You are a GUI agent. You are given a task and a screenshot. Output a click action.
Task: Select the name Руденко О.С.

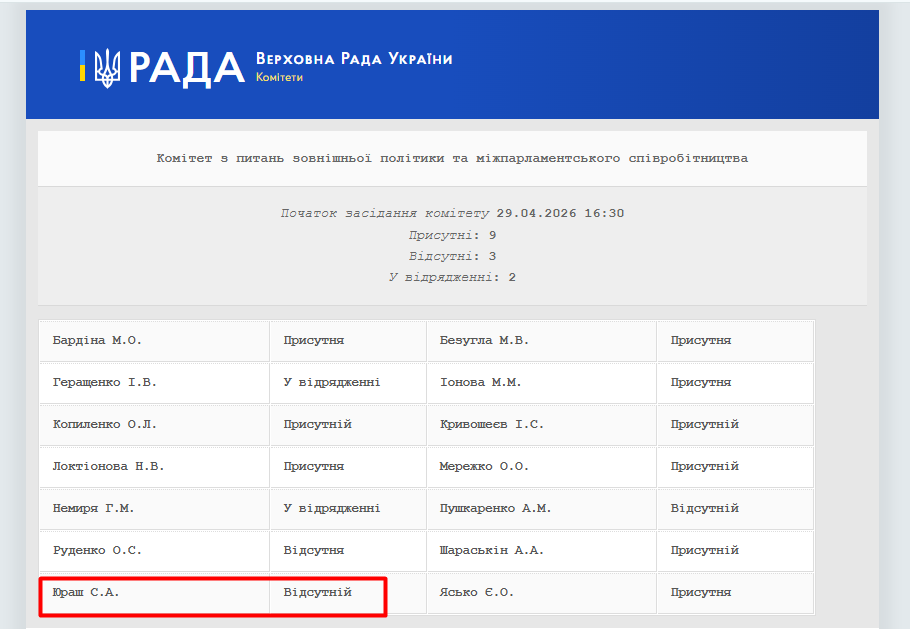[97, 550]
